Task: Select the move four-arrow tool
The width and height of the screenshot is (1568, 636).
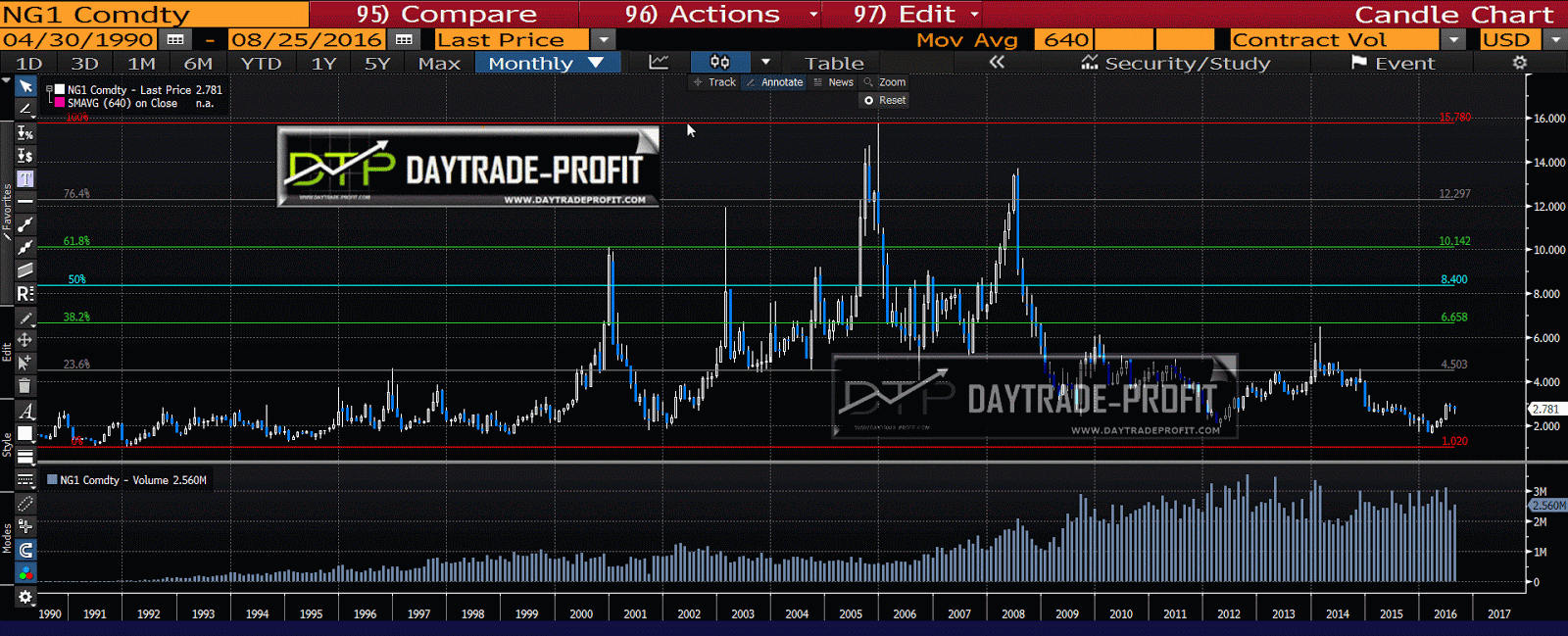Action: click(25, 340)
